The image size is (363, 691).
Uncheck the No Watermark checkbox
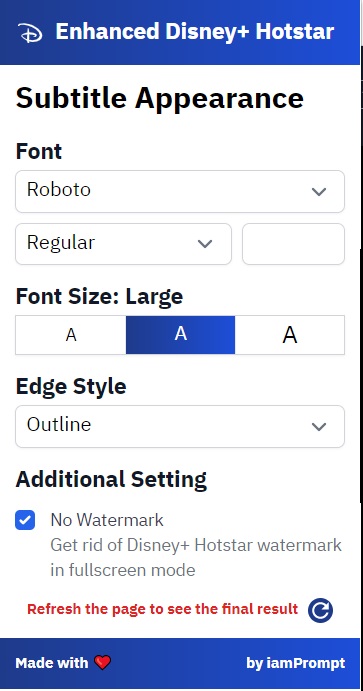25,520
